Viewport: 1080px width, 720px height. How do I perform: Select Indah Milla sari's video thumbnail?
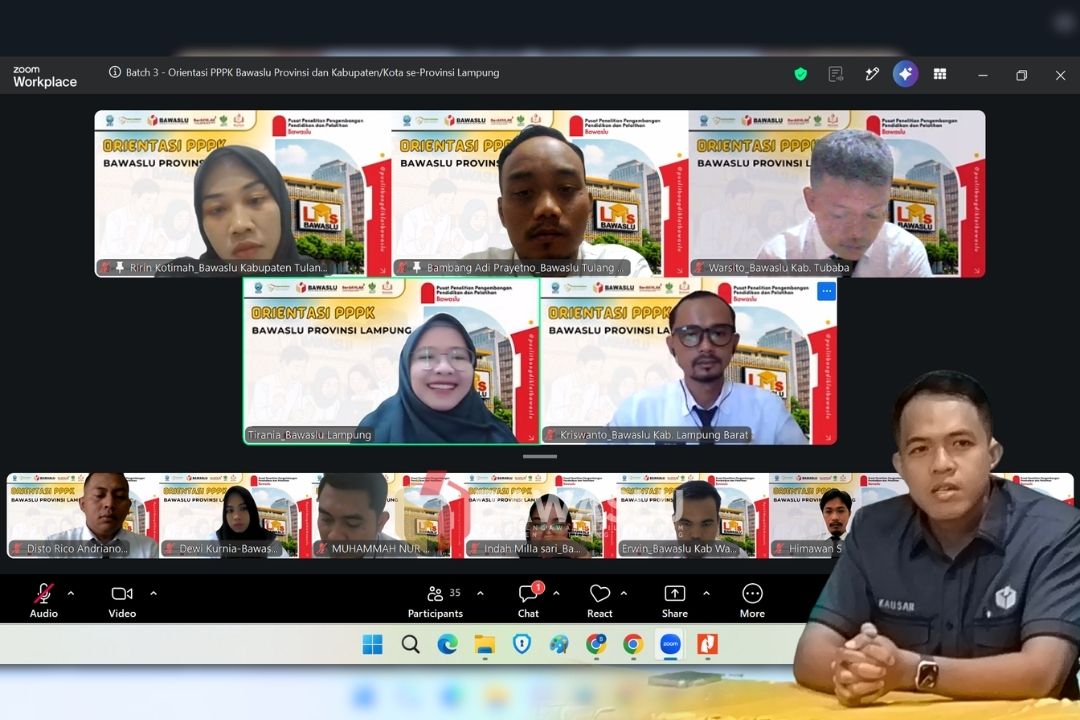540,515
